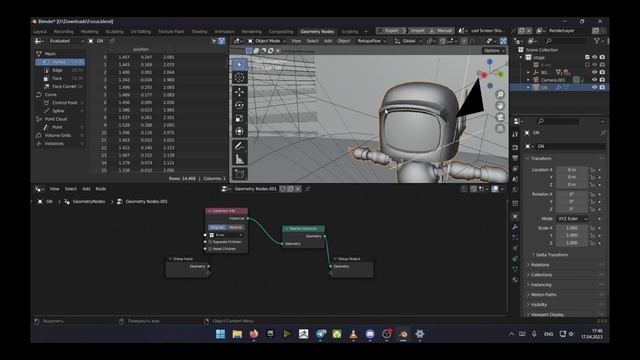
Task: Click the green Y axis on navigation gizmo
Action: click(x=500, y=74)
